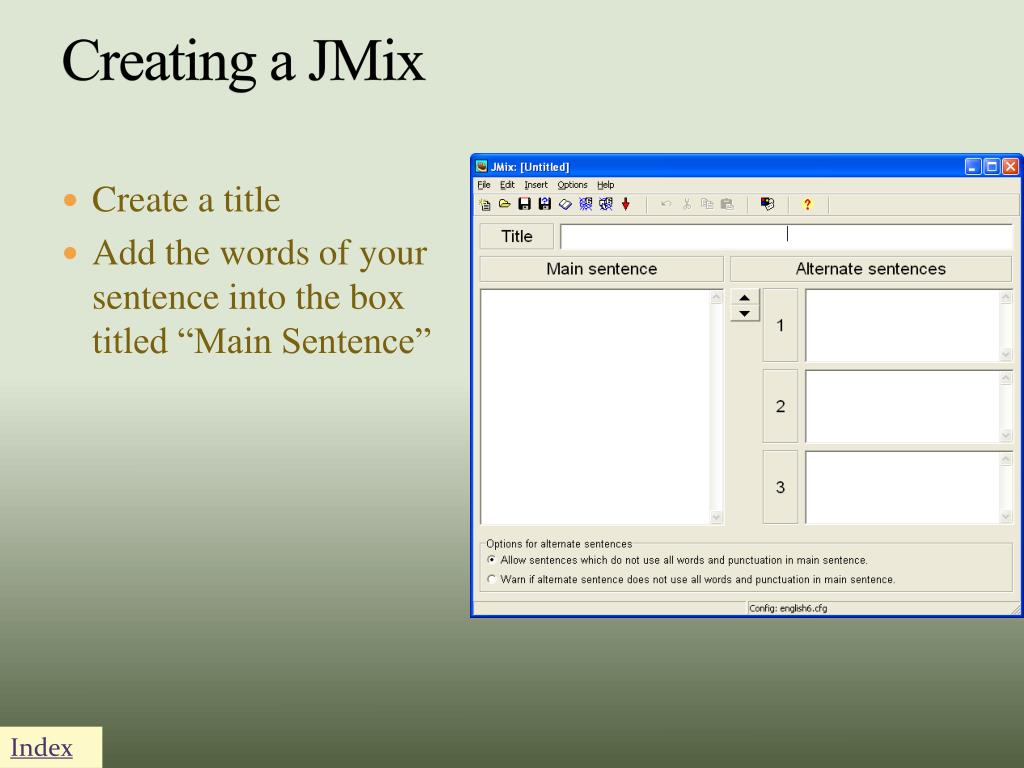Click the Undo toolbar icon
This screenshot has width=1024, height=768.
[666, 204]
